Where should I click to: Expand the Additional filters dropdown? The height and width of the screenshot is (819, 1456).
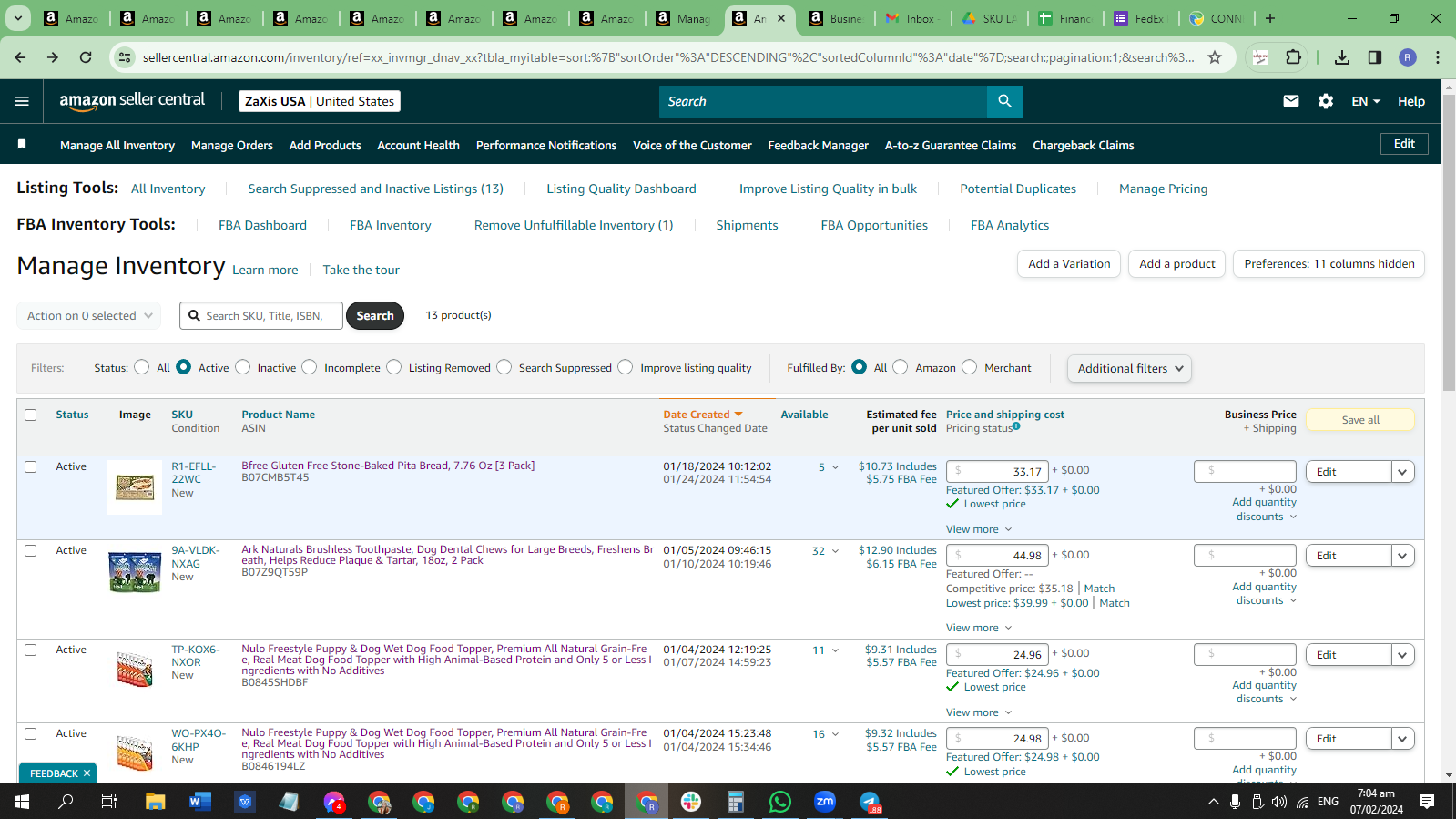[x=1129, y=368]
